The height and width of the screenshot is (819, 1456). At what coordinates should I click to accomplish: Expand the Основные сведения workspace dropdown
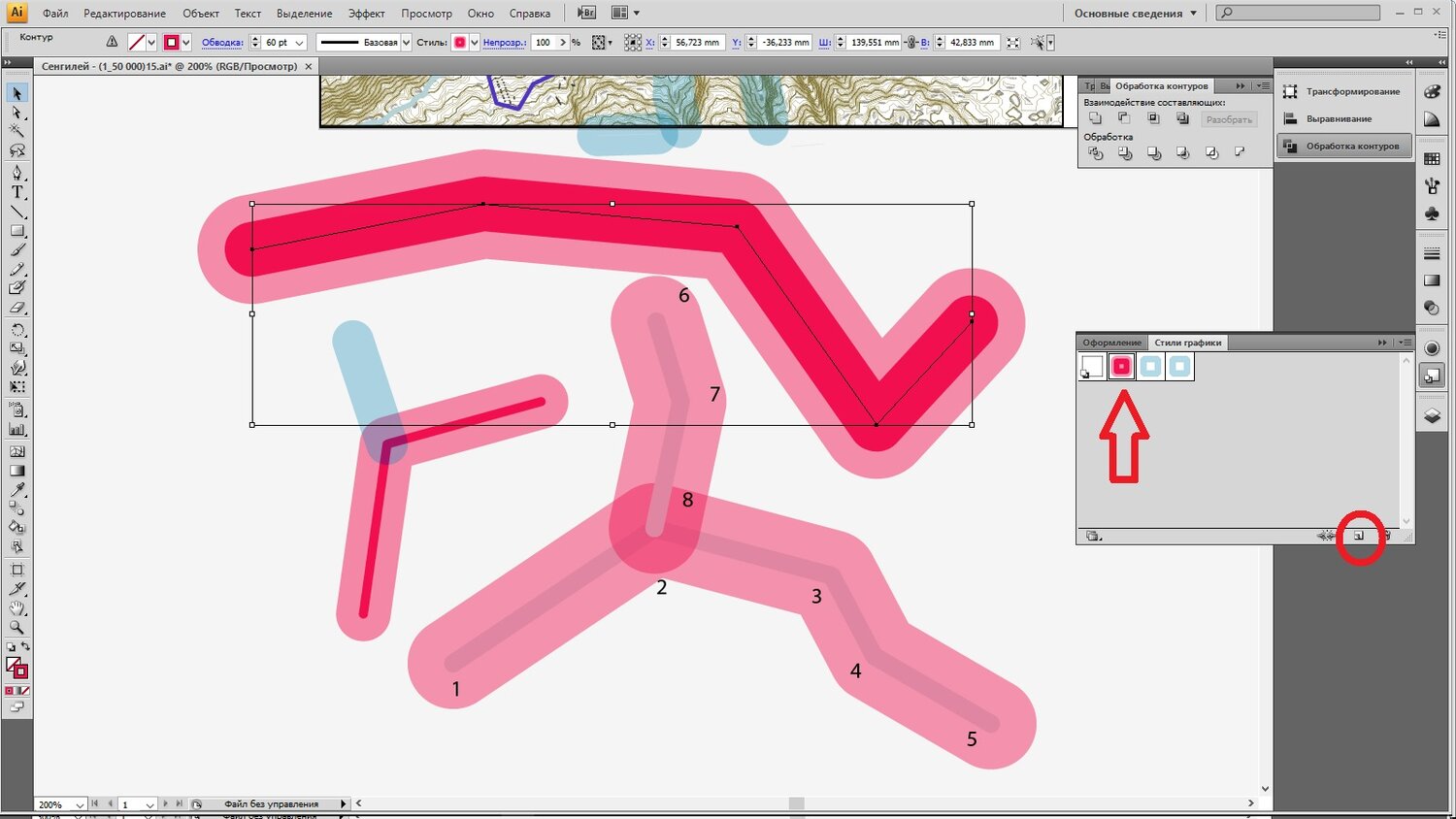tap(1193, 14)
